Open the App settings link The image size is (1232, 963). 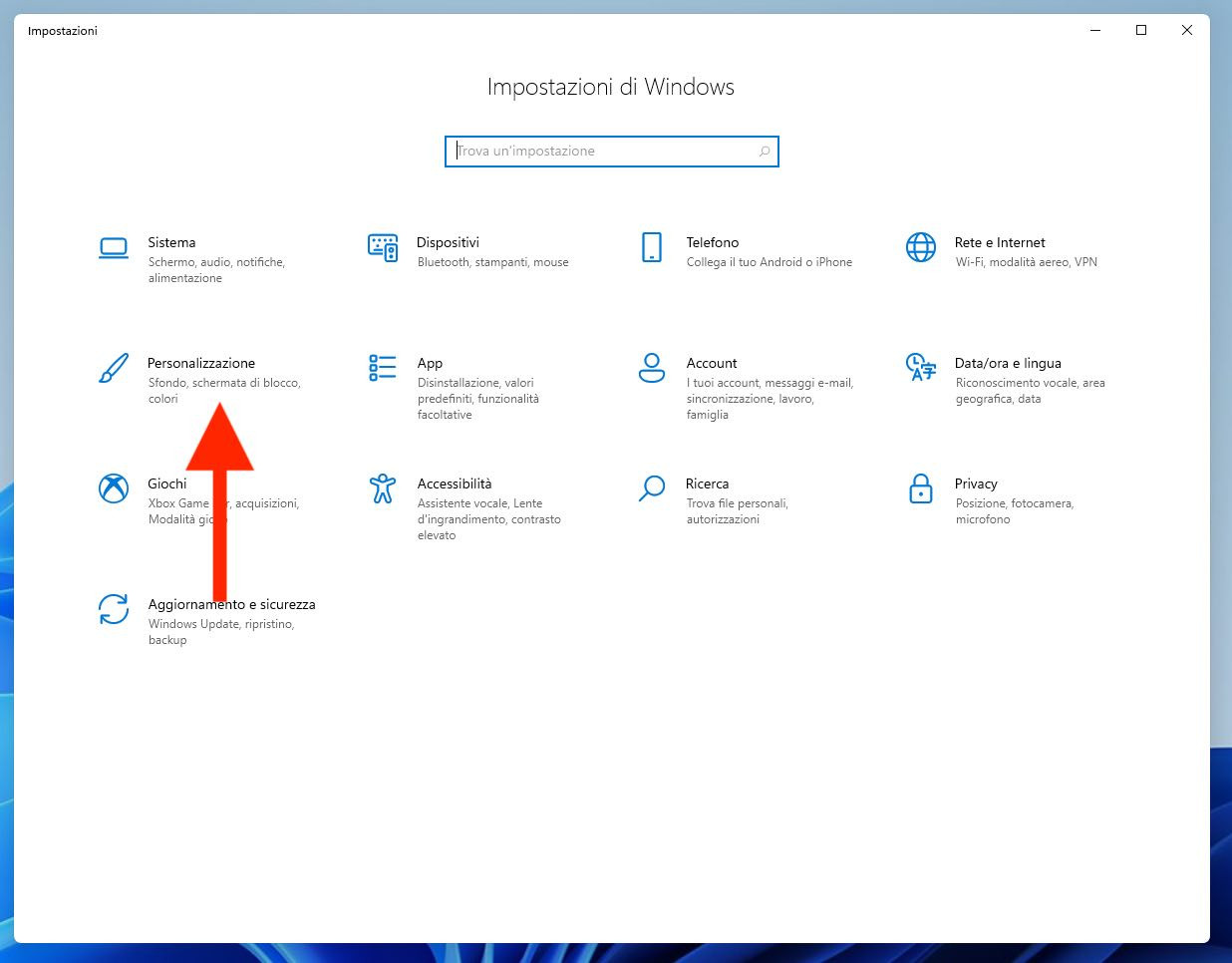[x=430, y=363]
